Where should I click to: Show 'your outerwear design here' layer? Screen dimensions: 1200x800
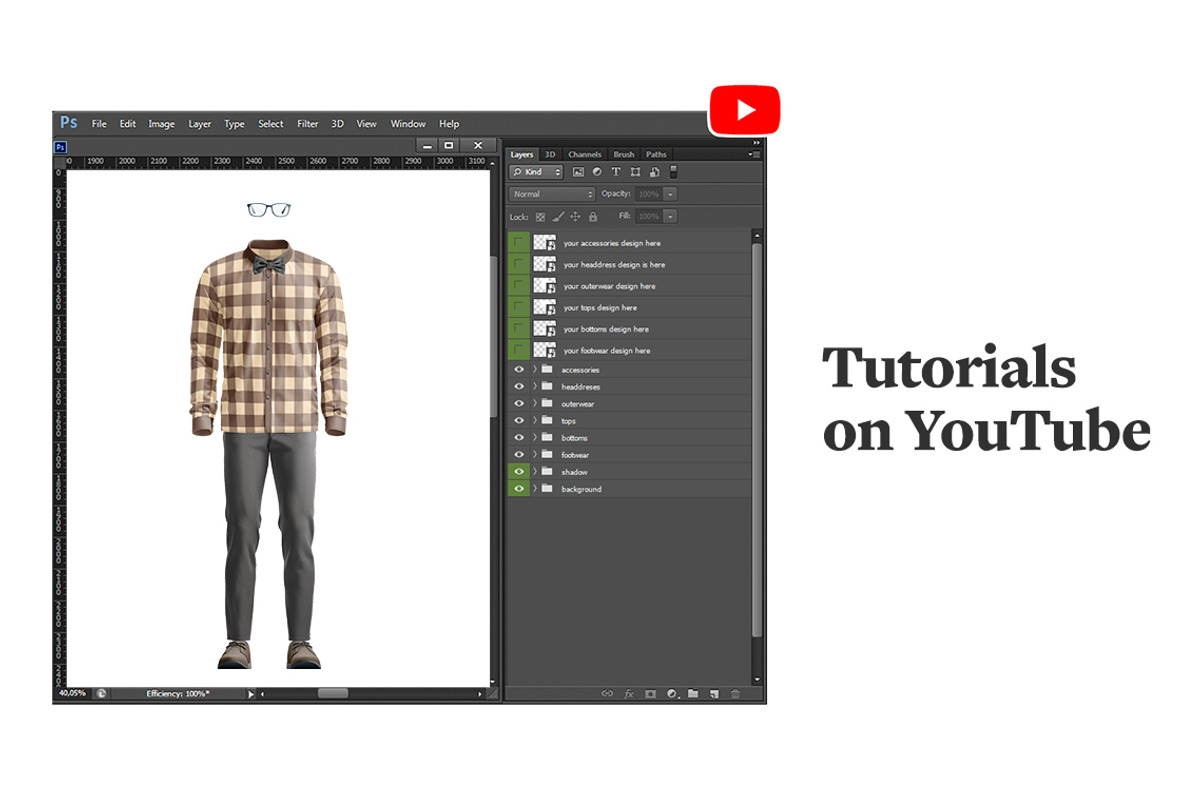click(x=519, y=286)
